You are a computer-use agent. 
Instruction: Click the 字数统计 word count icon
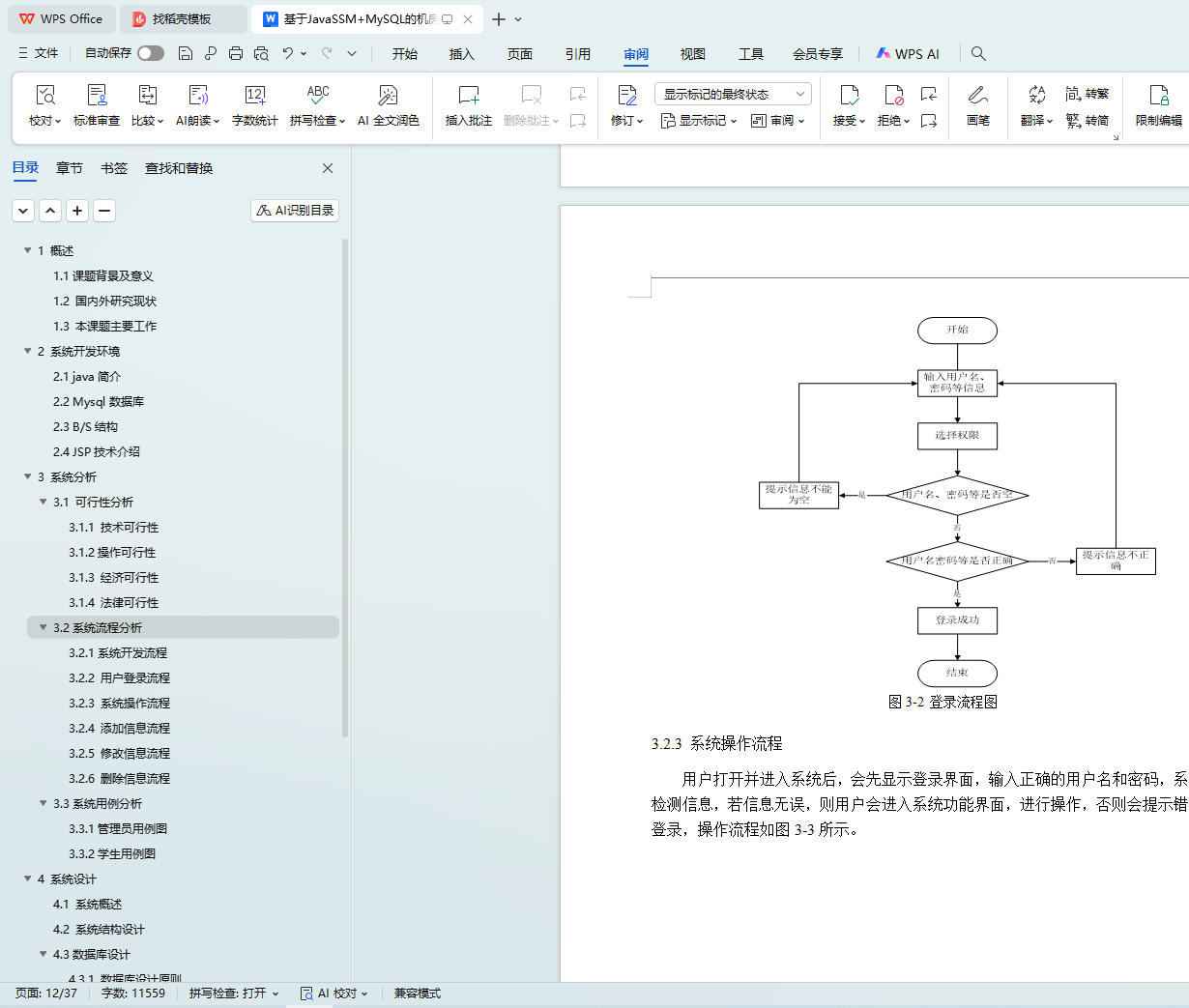click(254, 96)
